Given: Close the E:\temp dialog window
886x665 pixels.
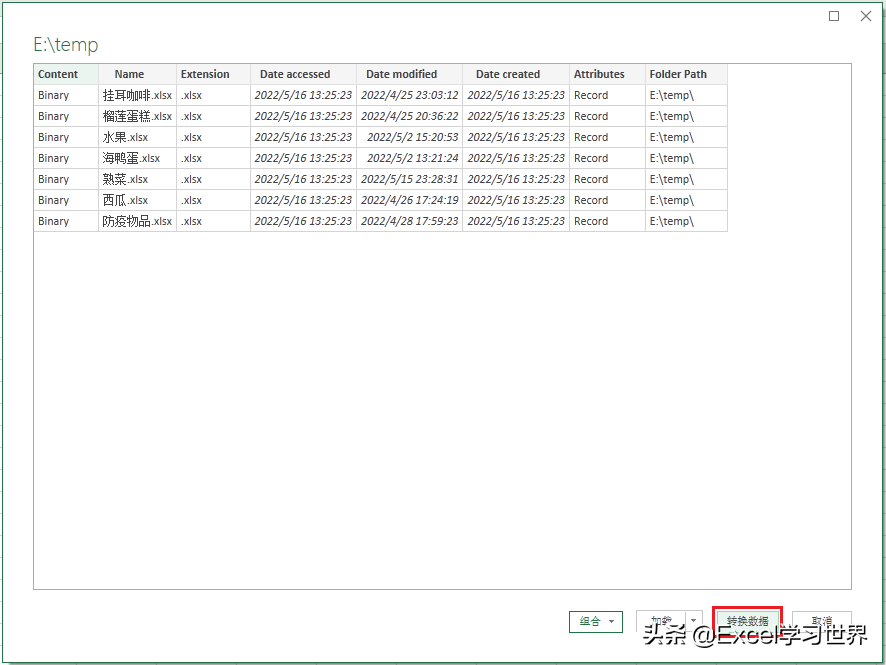Looking at the screenshot, I should click(x=866, y=16).
